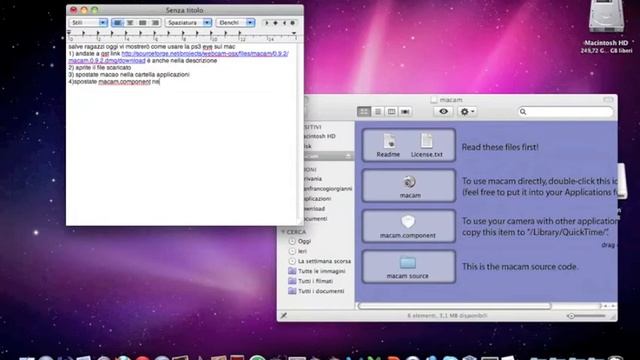Click the clock icon beside Oggi

point(292,241)
